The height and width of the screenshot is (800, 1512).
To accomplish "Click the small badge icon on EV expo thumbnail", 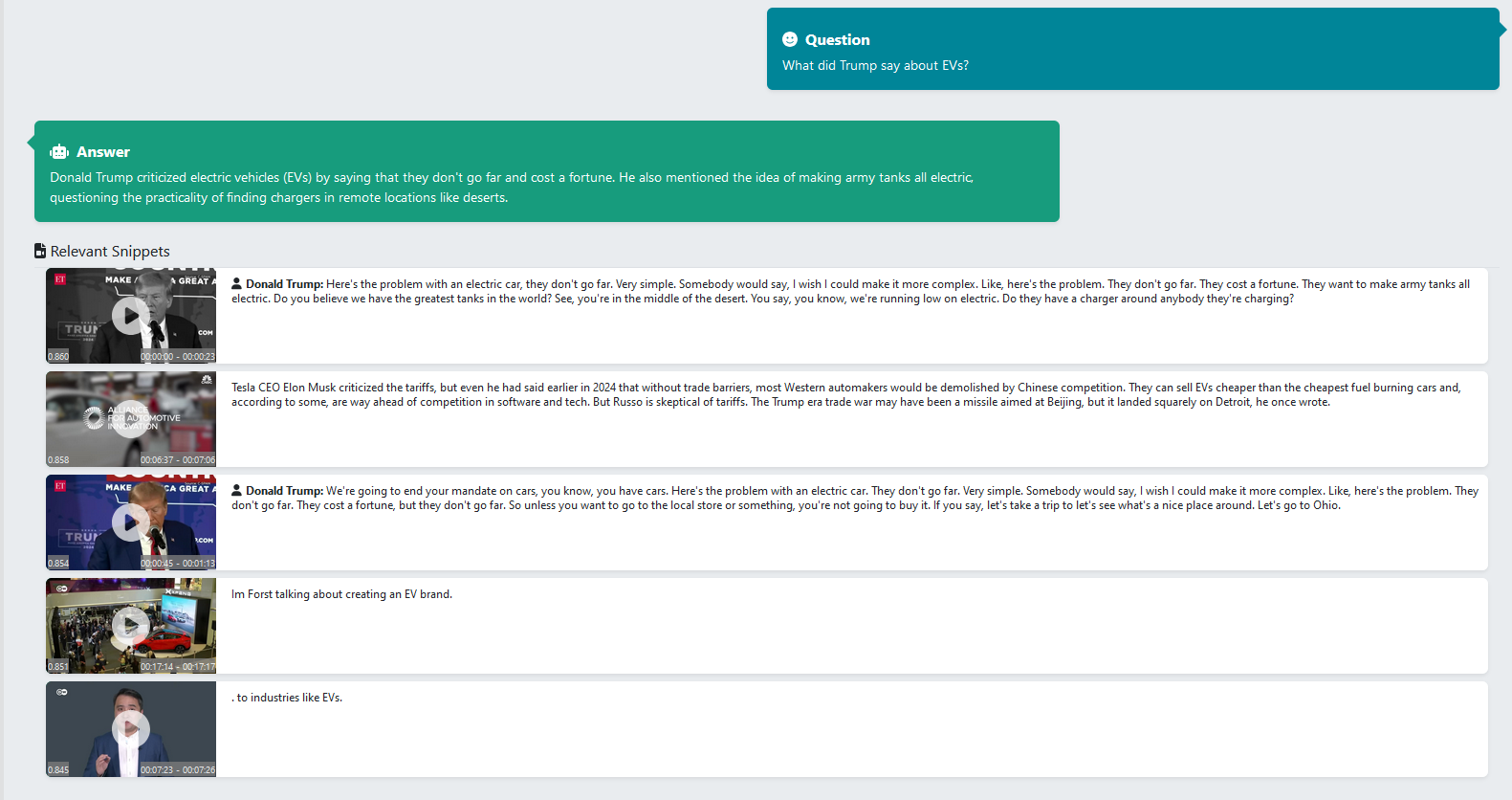I will click(62, 589).
